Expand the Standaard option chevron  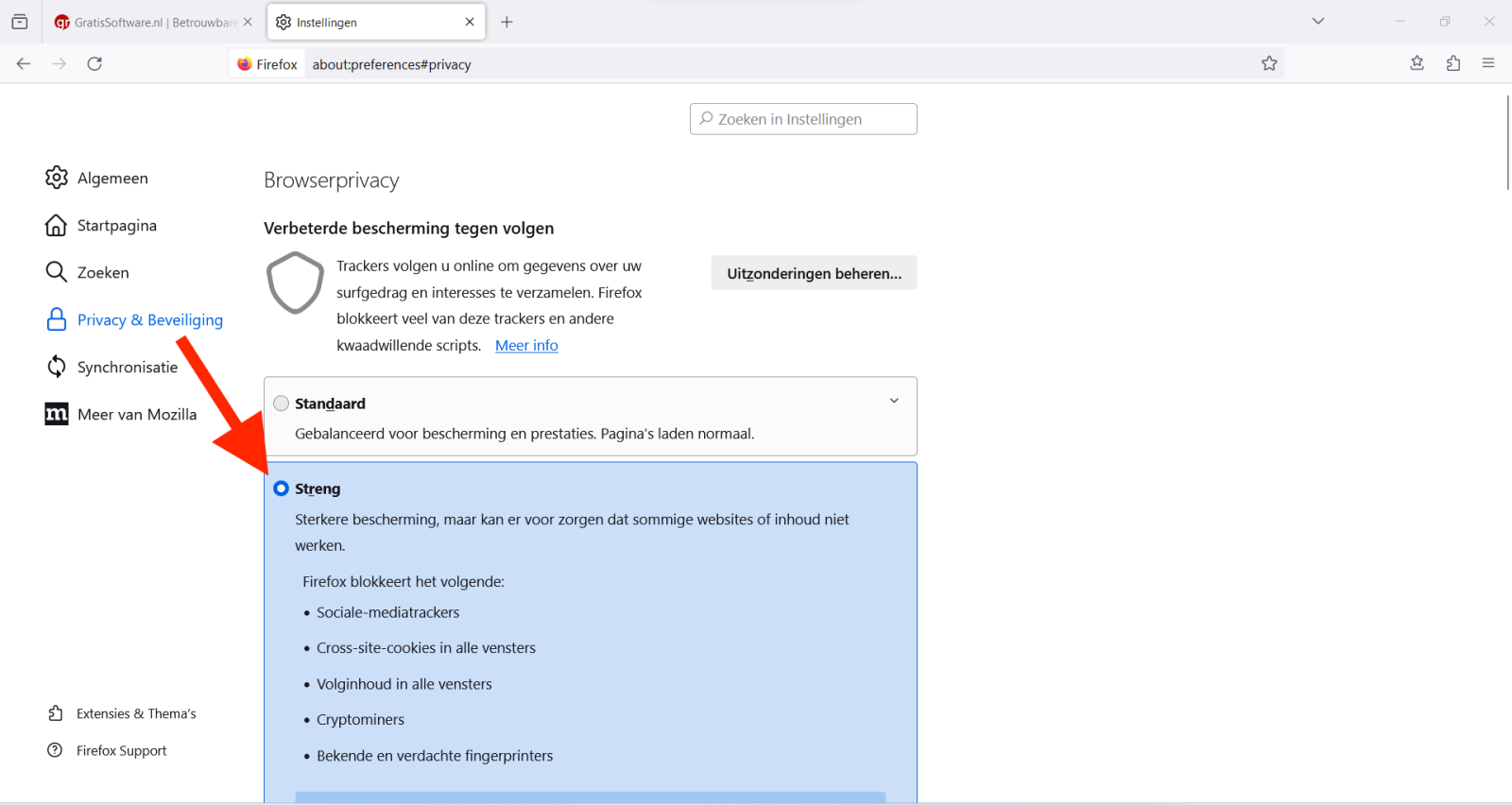point(894,402)
